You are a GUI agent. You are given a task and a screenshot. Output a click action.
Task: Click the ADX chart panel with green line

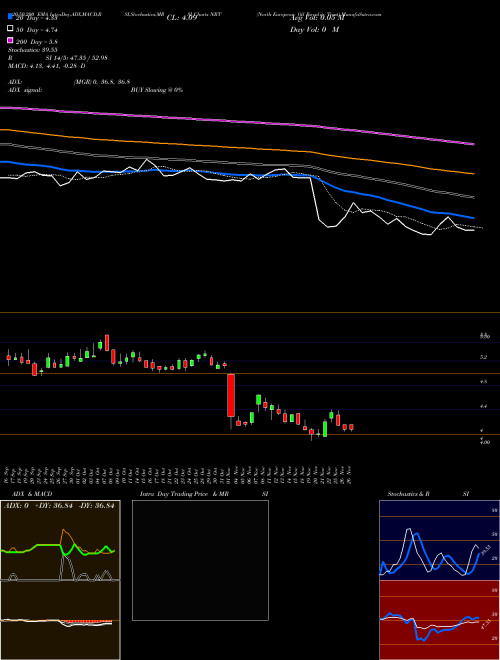[60, 540]
